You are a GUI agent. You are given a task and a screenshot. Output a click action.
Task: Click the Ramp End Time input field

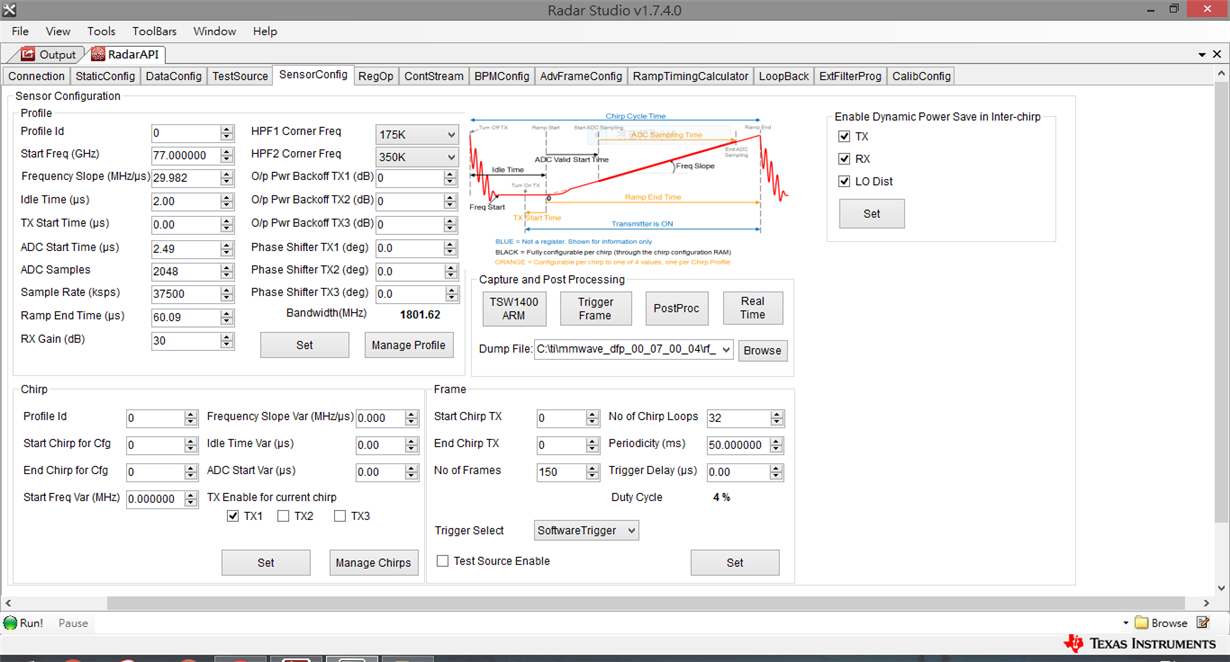point(186,317)
